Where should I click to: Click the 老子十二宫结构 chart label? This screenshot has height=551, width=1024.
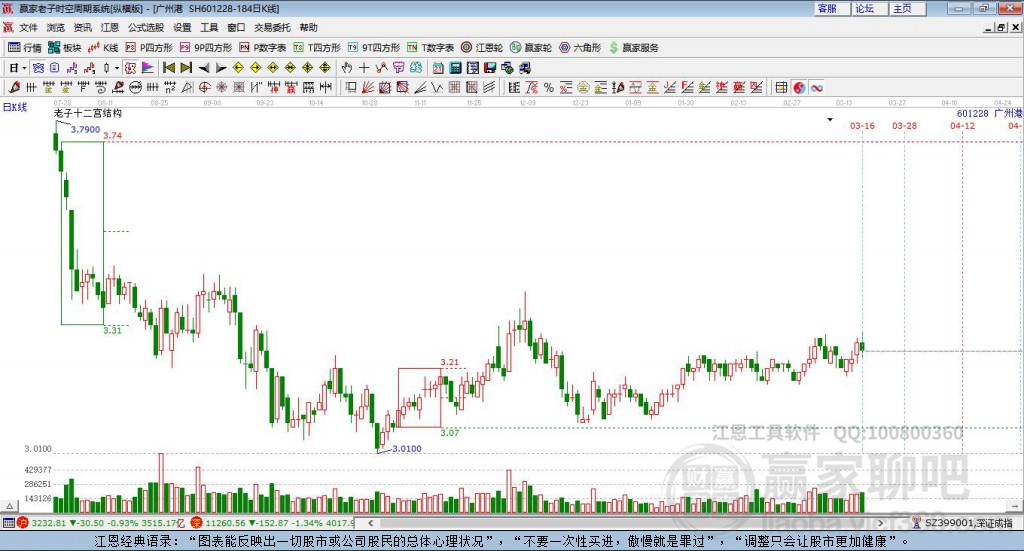point(88,113)
